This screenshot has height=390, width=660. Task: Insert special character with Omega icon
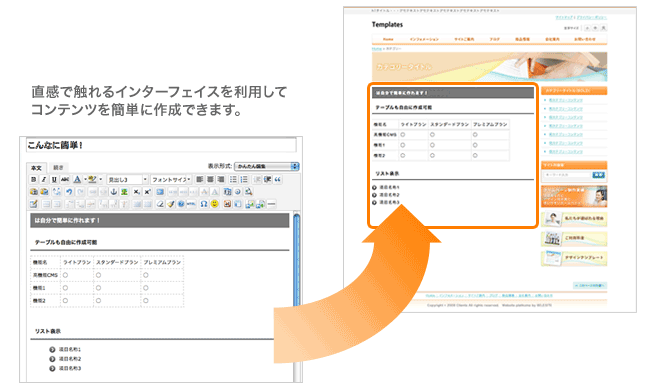(x=203, y=204)
